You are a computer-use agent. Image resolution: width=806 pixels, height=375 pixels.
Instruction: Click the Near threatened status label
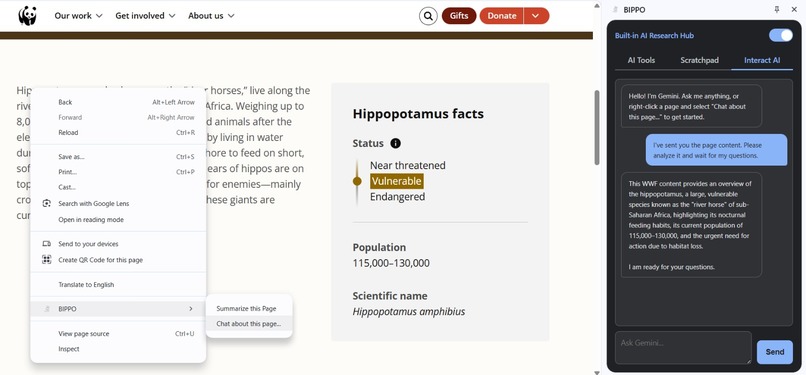408,165
